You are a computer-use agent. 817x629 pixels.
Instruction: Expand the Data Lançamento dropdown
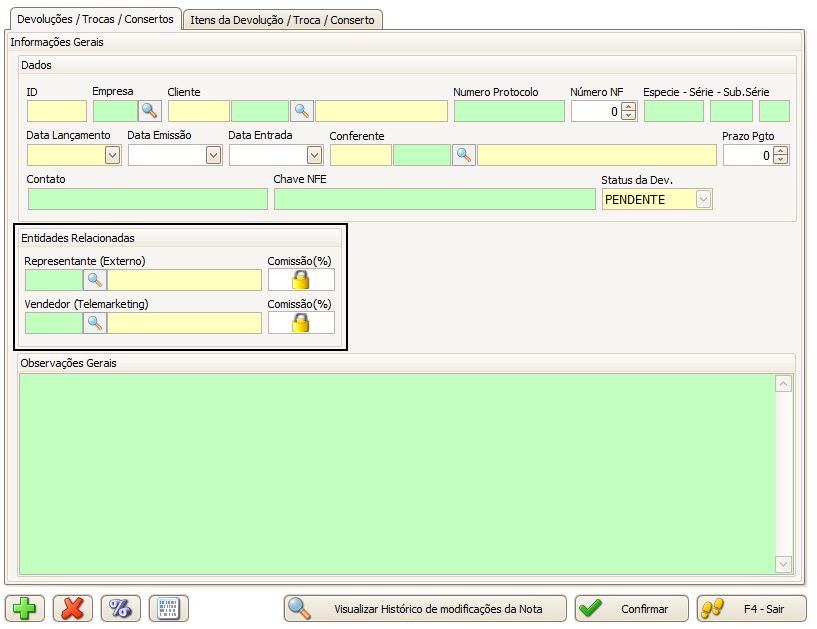tap(112, 155)
